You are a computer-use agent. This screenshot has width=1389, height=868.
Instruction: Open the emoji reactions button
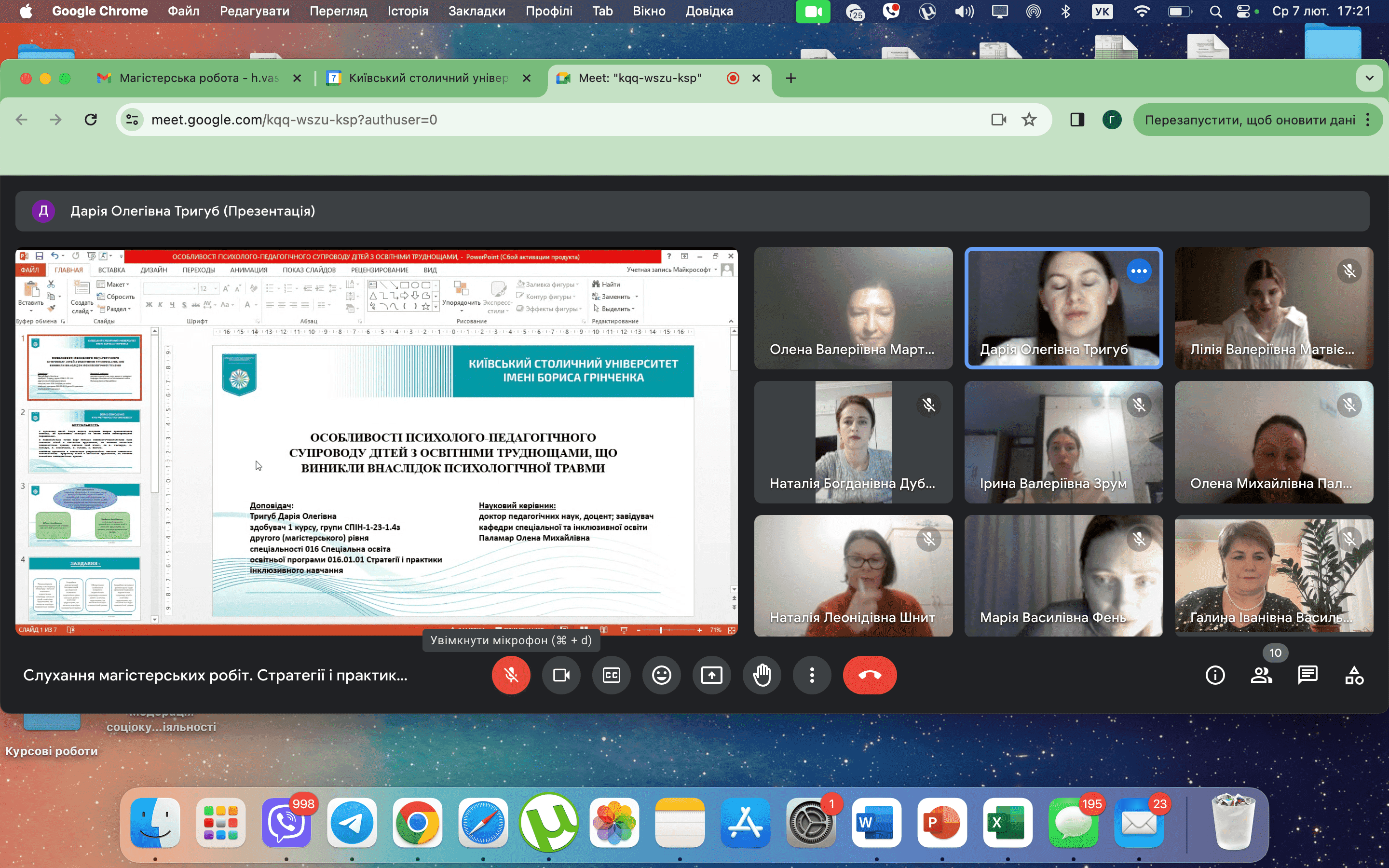click(661, 675)
